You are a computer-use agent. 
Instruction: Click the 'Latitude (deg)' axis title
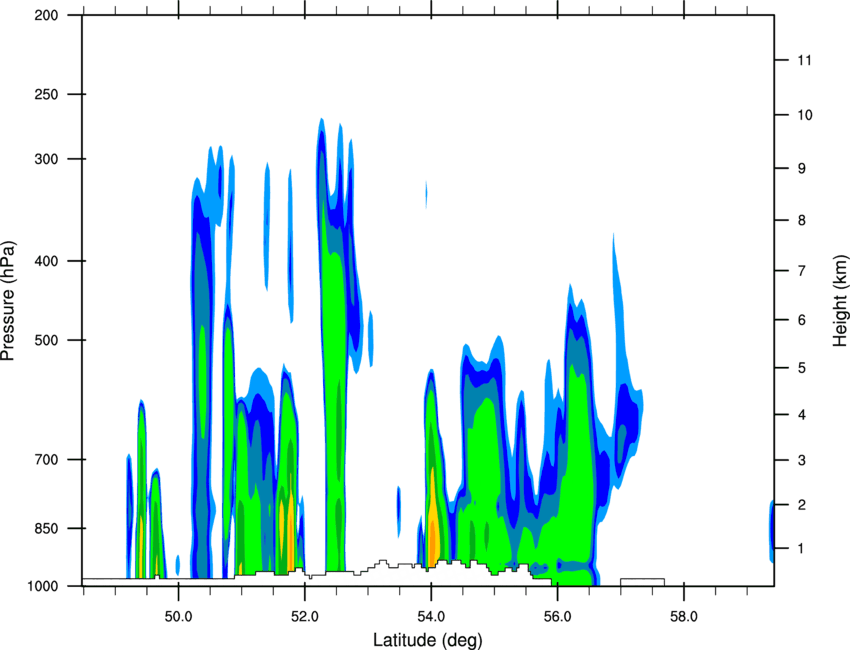(427, 640)
